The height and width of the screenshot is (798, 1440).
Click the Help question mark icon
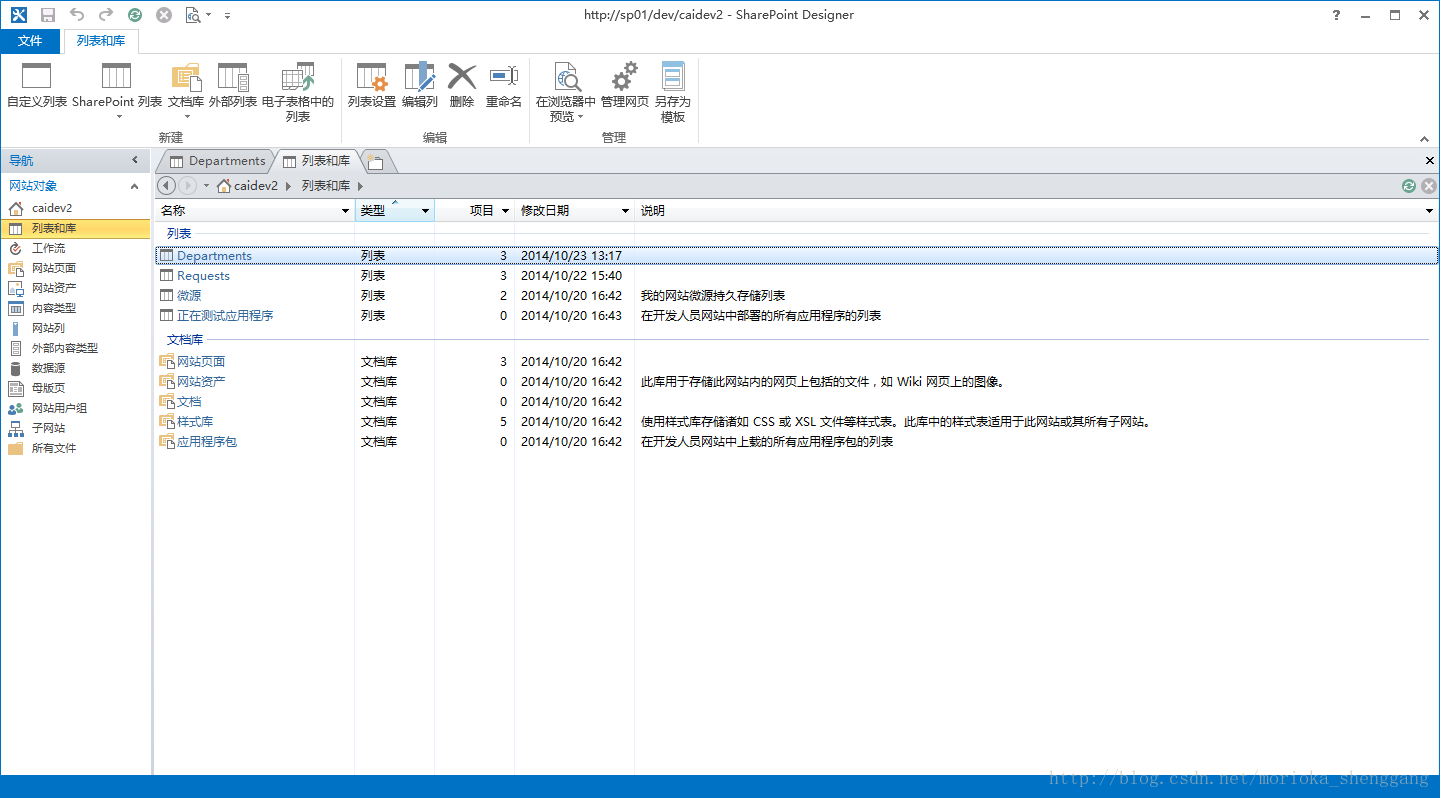click(1336, 15)
